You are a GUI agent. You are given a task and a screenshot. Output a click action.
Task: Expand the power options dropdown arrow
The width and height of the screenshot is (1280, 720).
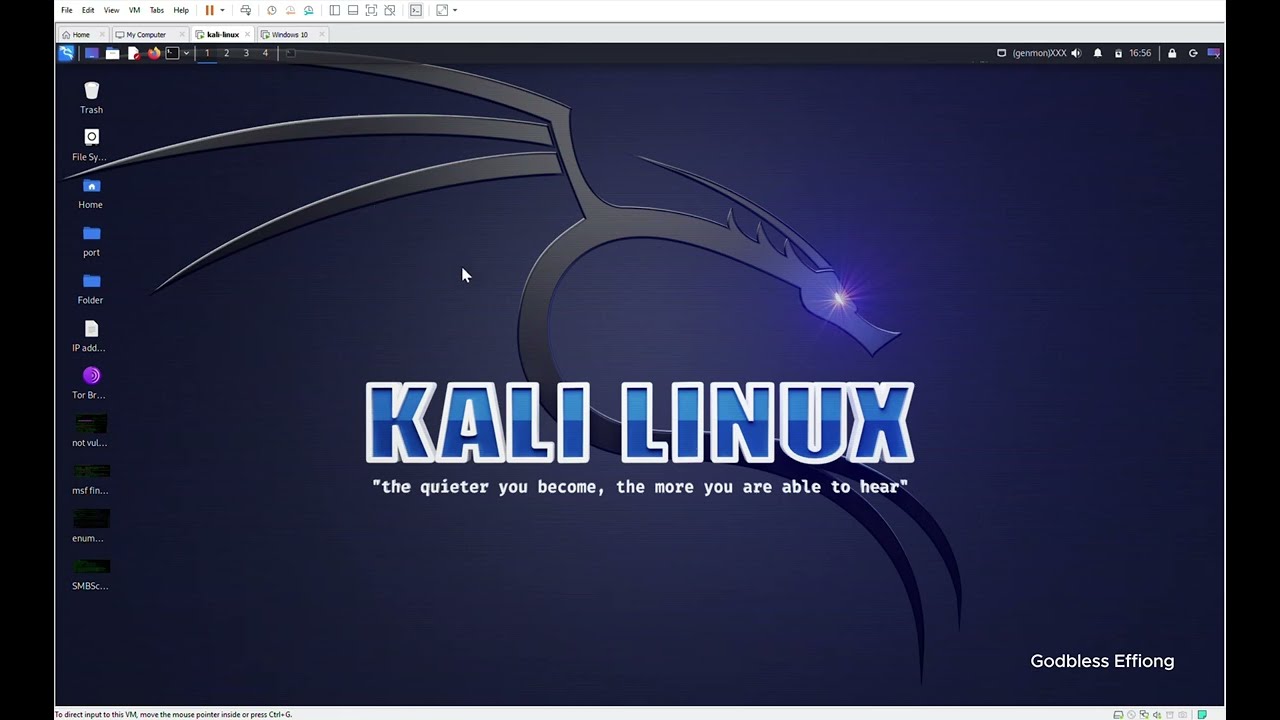[222, 10]
